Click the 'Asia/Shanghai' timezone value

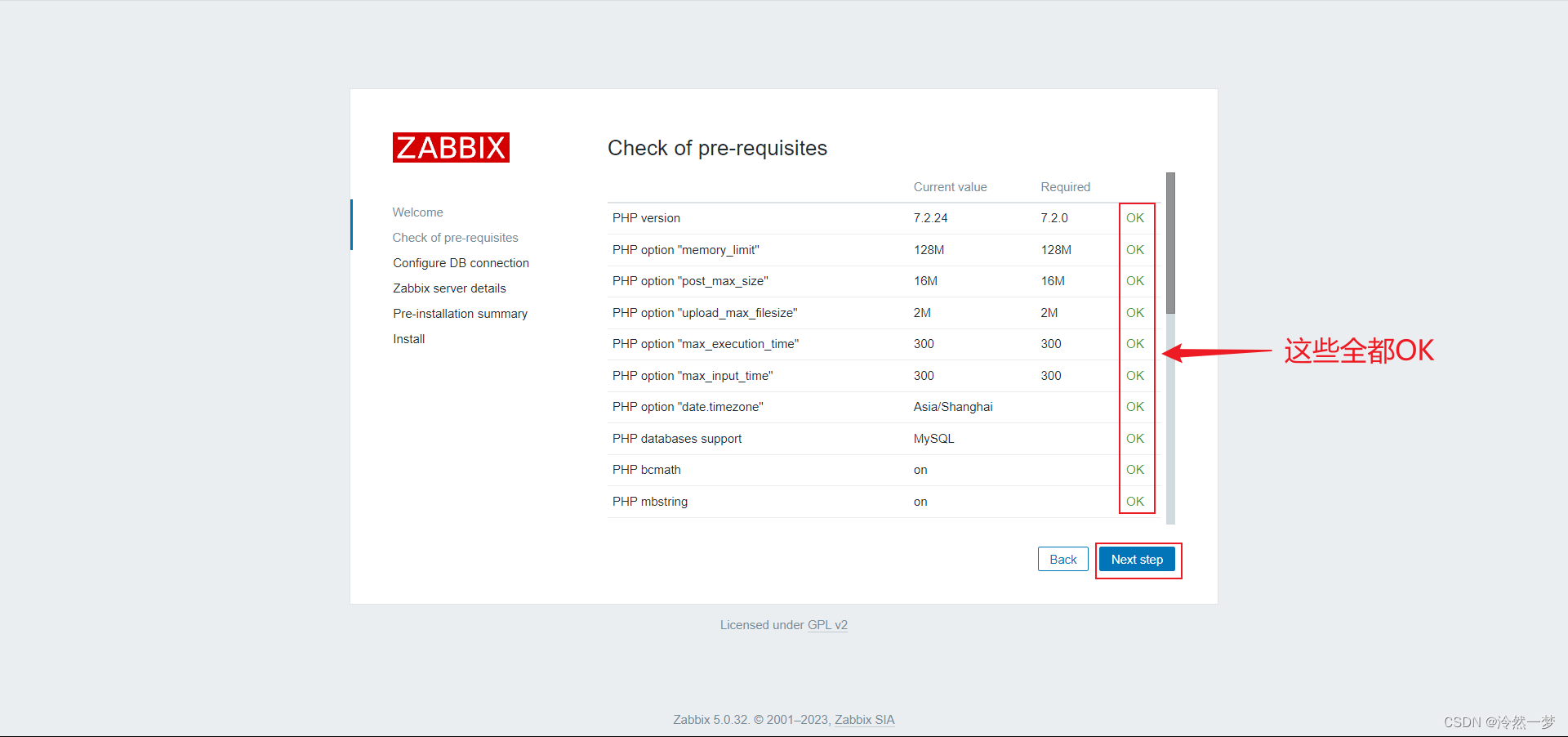(x=953, y=407)
